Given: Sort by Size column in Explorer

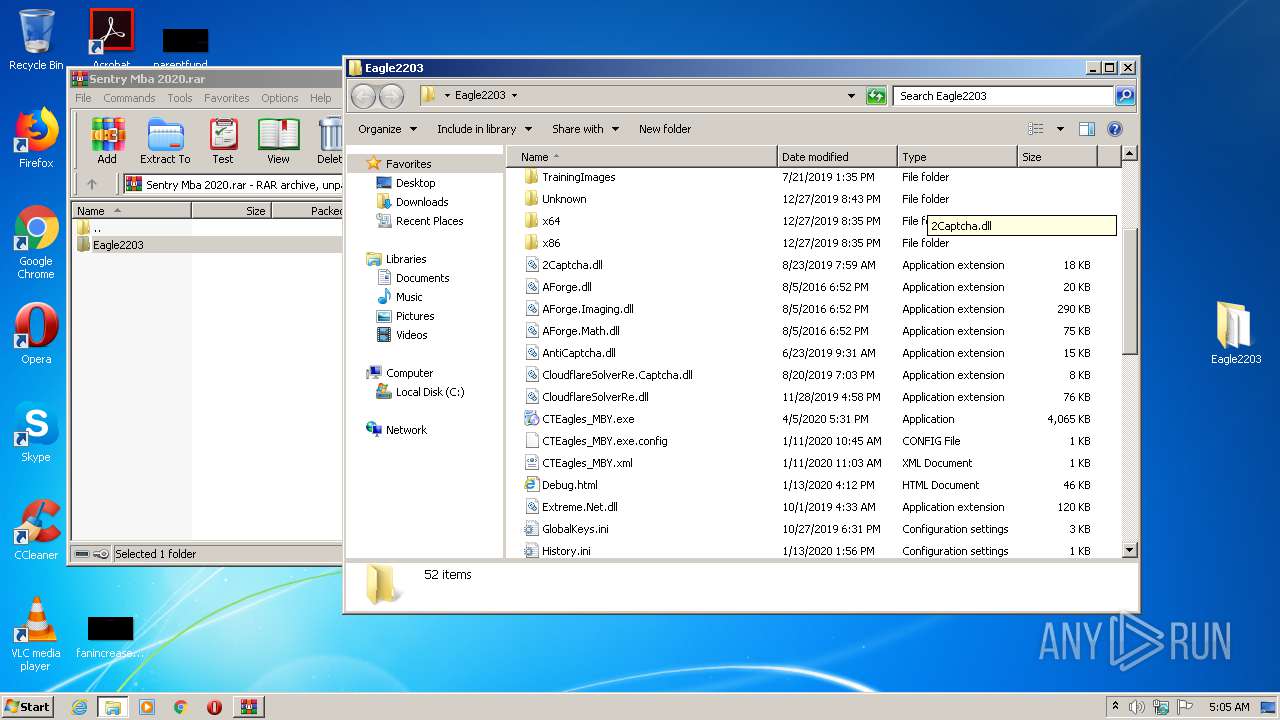Looking at the screenshot, I should (x=1057, y=157).
